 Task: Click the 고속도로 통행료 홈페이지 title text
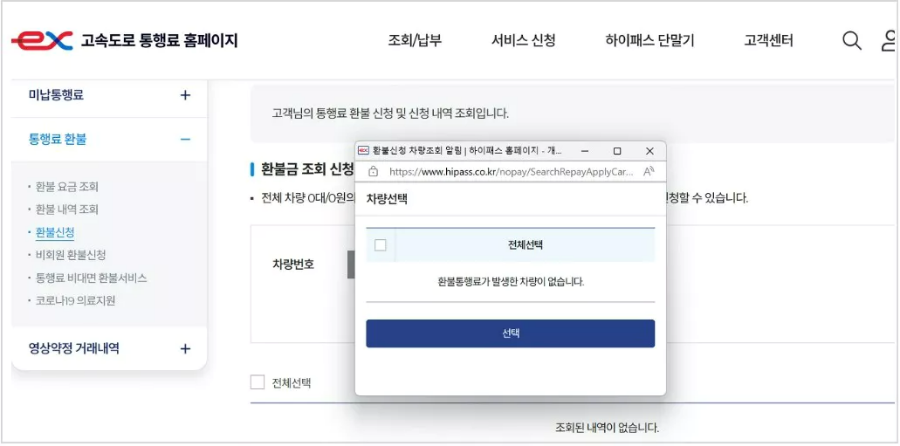pyautogui.click(x=159, y=41)
